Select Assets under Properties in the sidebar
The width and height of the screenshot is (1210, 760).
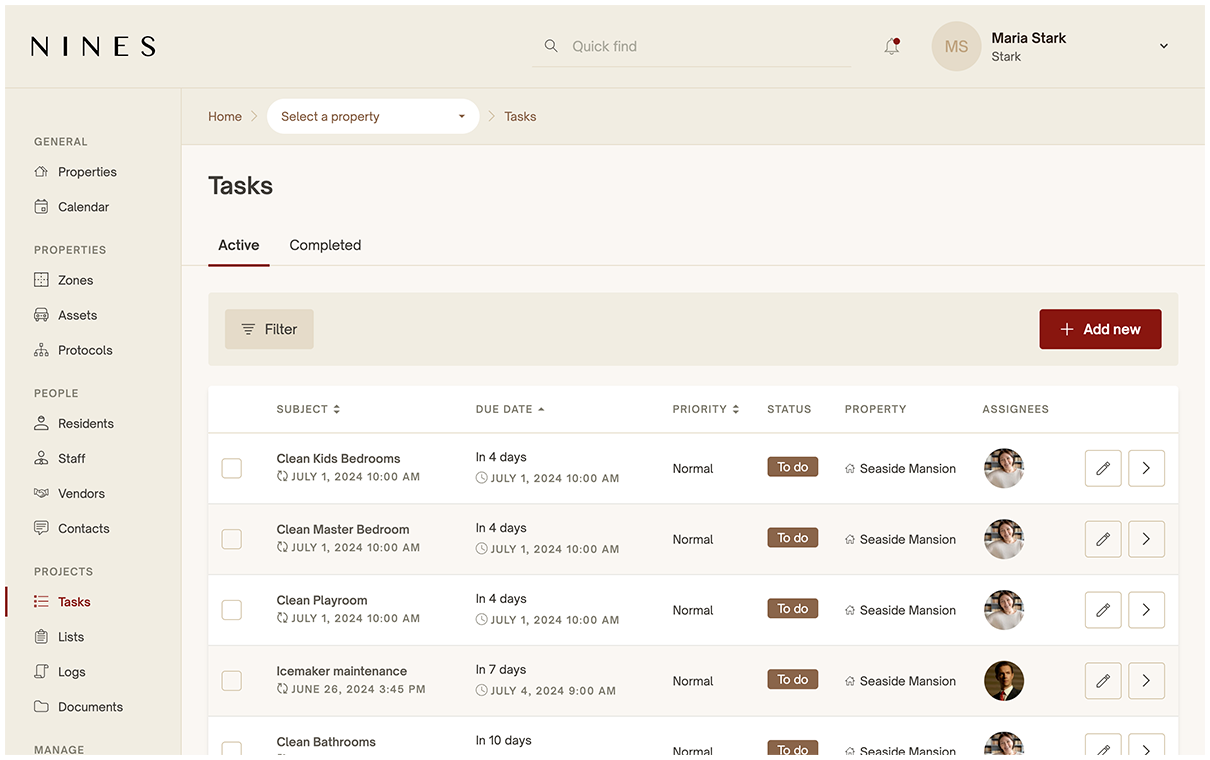[x=77, y=314]
